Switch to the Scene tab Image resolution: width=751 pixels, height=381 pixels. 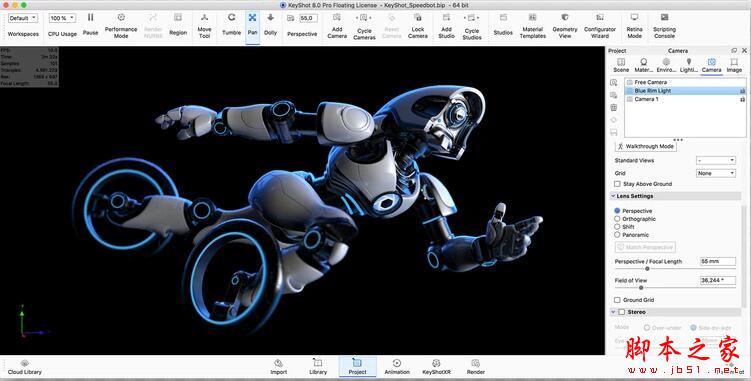[621, 65]
